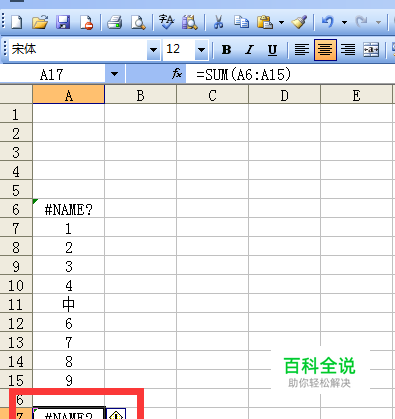This screenshot has height=419, width=395.
Task: Click cell A6 showing #NAME?
Action: pos(69,209)
